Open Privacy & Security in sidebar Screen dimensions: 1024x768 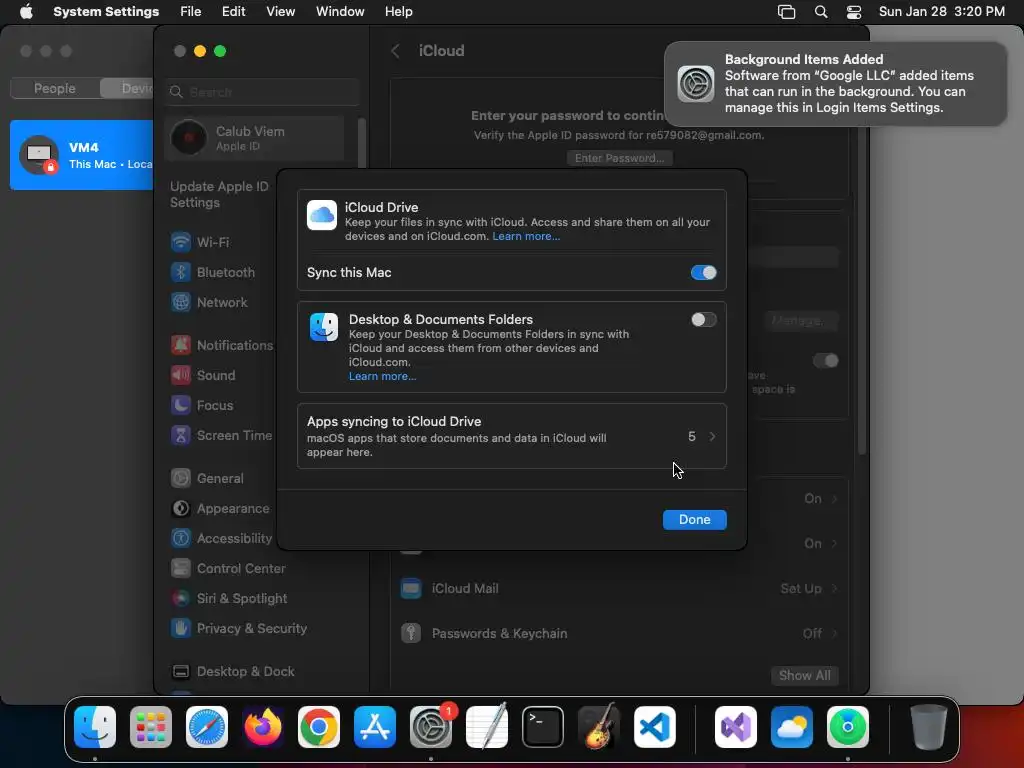click(239, 629)
